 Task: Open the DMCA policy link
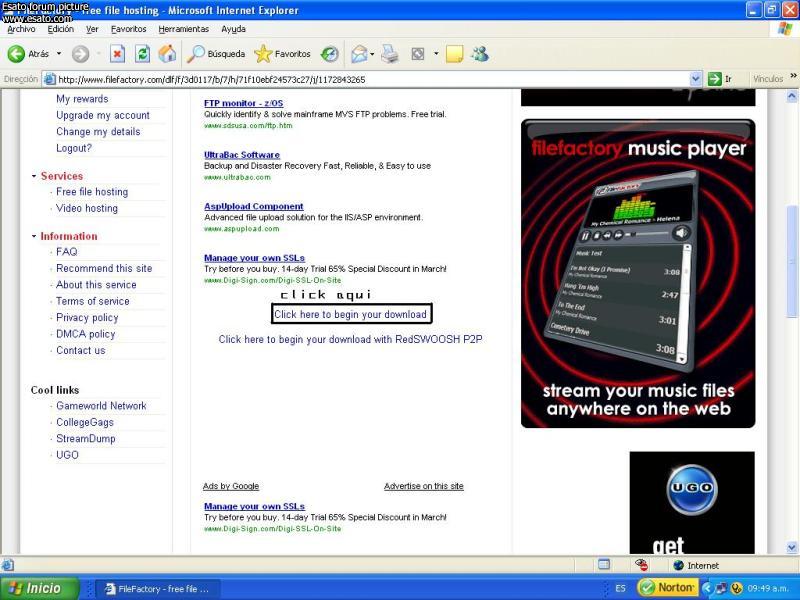86,334
